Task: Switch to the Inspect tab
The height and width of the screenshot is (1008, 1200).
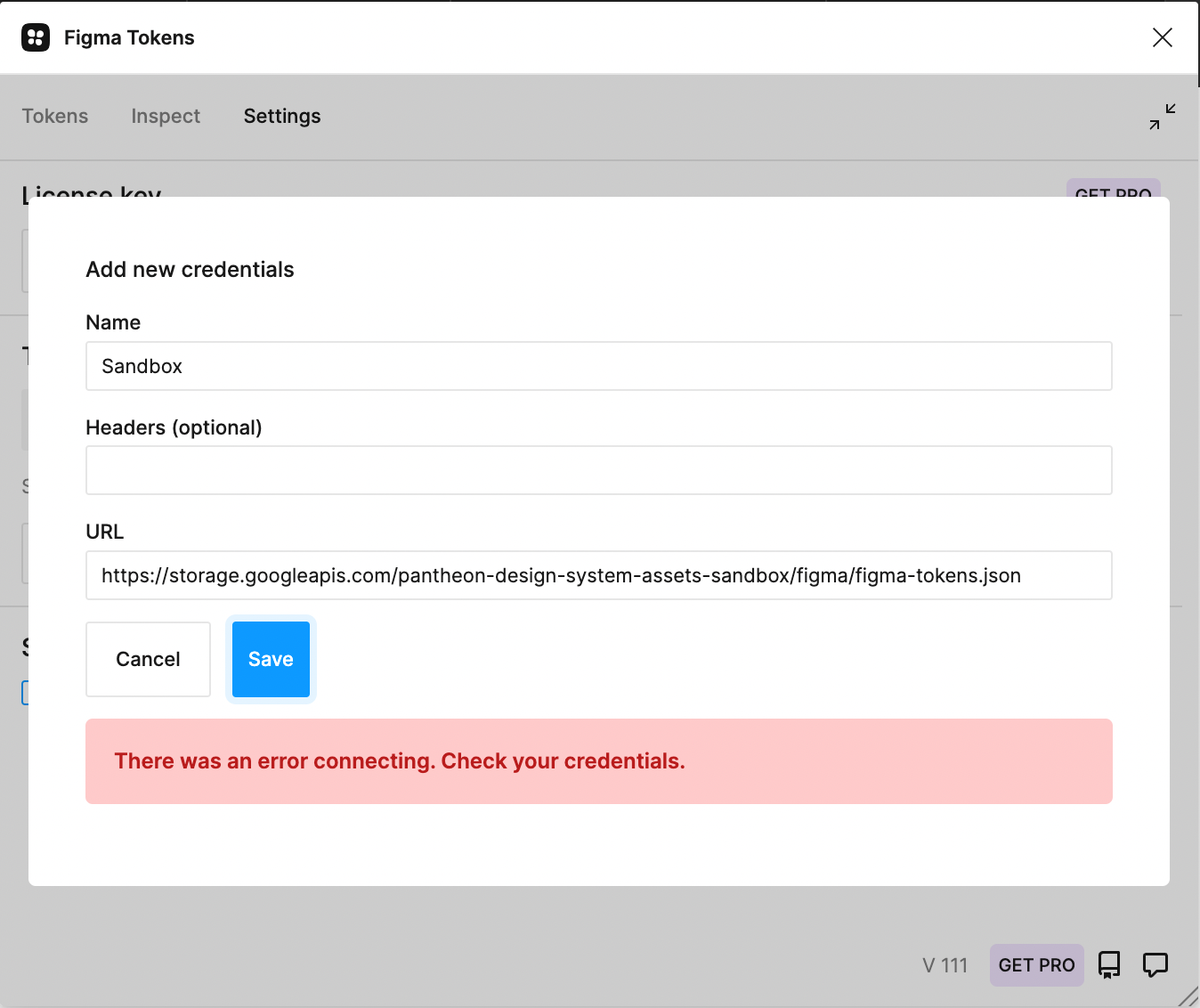Action: pos(166,116)
